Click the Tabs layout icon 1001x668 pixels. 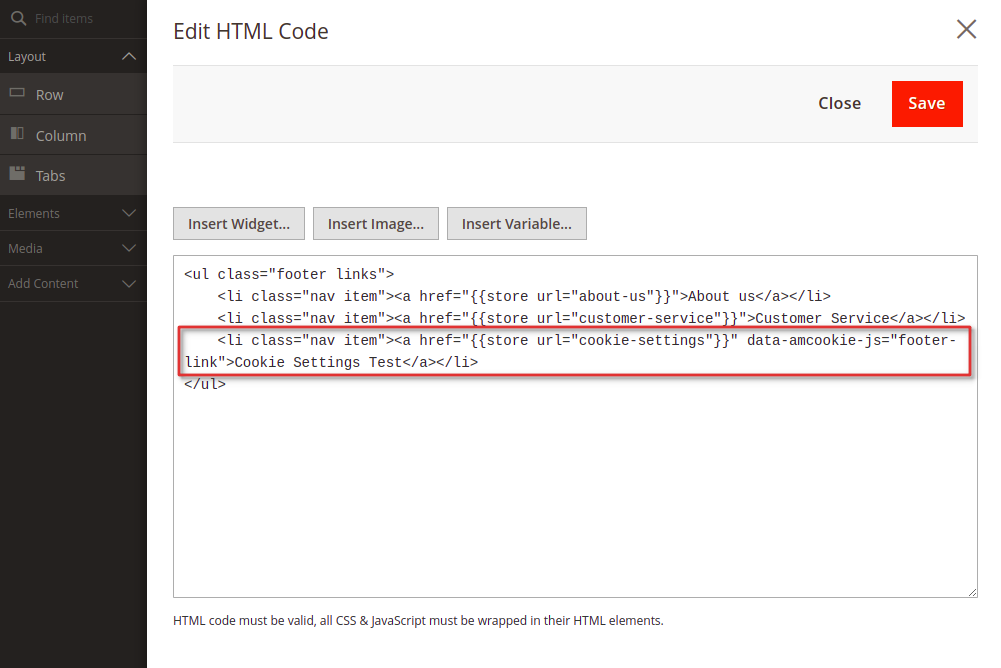pyautogui.click(x=17, y=173)
